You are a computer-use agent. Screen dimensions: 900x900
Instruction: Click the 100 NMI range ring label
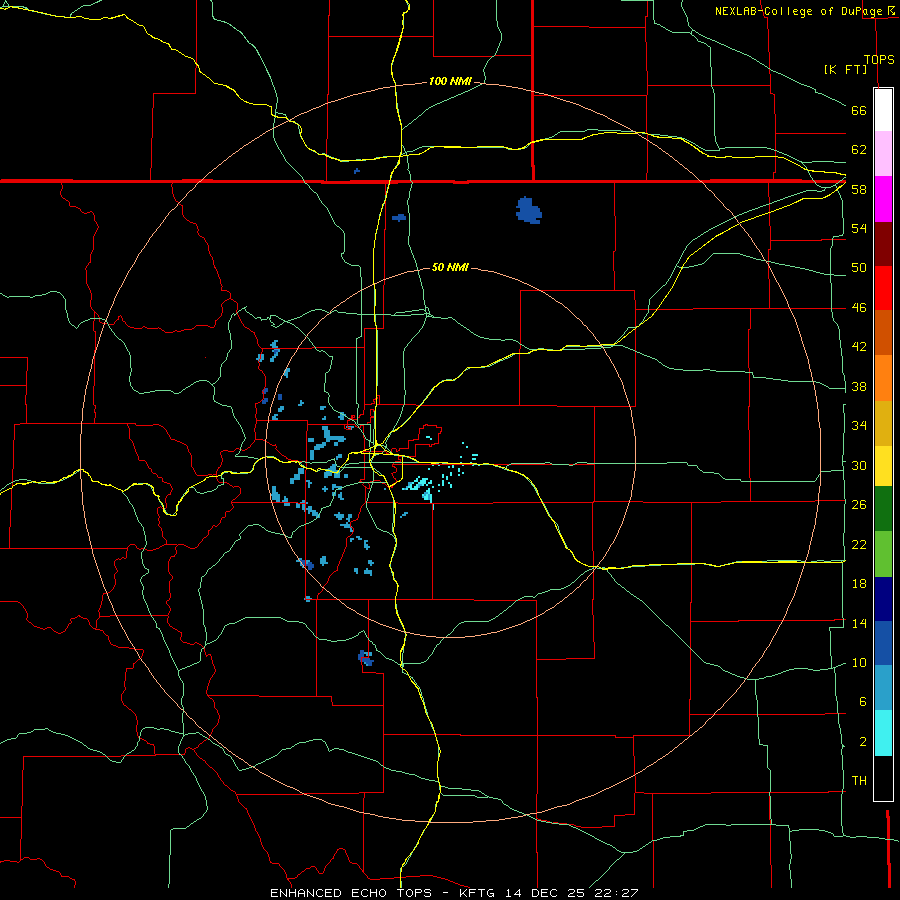450,82
